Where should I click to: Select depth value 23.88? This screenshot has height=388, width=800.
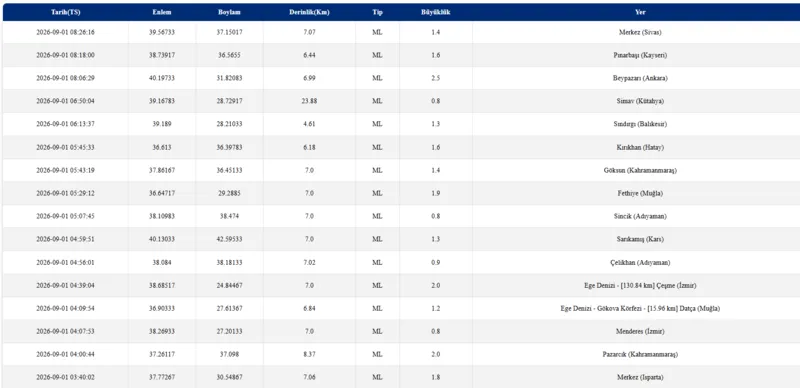click(309, 101)
